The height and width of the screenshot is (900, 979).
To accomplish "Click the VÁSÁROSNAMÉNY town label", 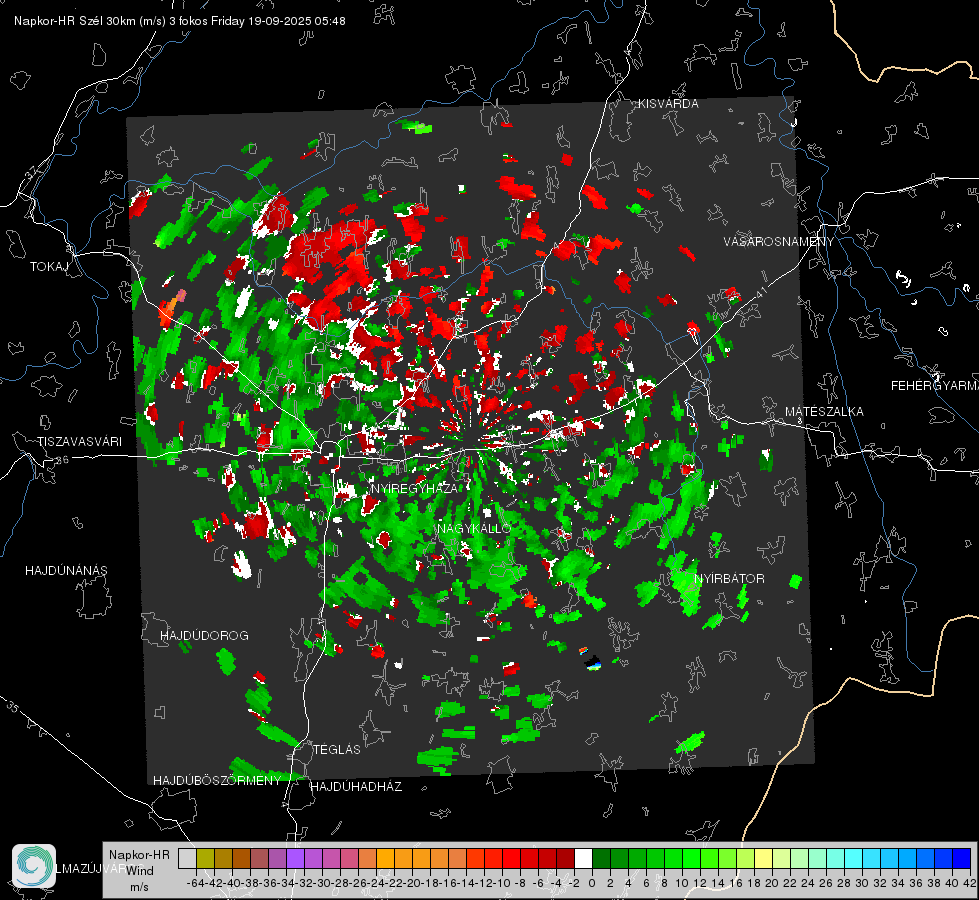I will [x=779, y=242].
